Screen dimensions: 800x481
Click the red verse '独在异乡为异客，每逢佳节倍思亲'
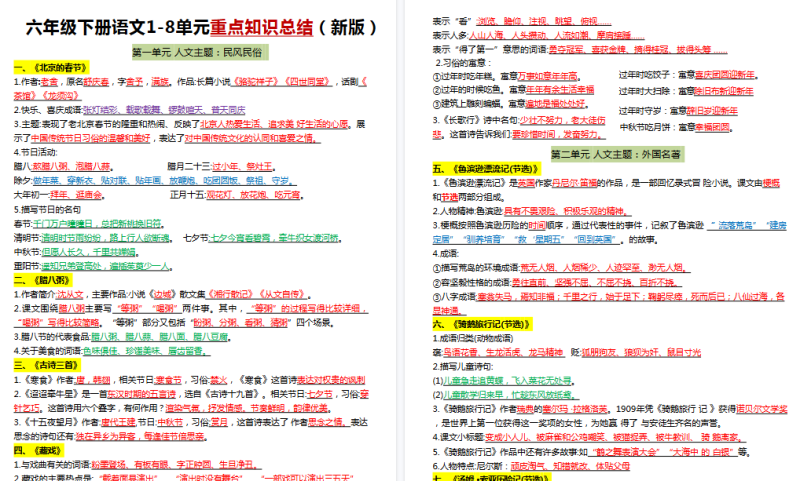tap(140, 437)
